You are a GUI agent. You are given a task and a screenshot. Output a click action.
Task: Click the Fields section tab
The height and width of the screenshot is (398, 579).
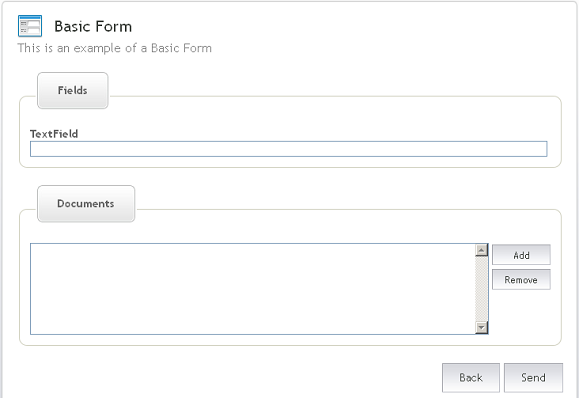[x=73, y=90]
